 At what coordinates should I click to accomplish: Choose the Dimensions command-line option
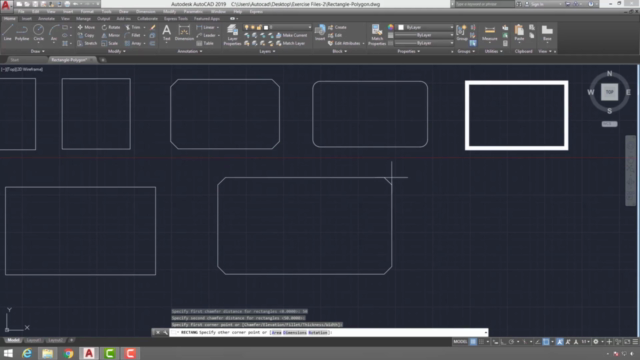pos(294,333)
